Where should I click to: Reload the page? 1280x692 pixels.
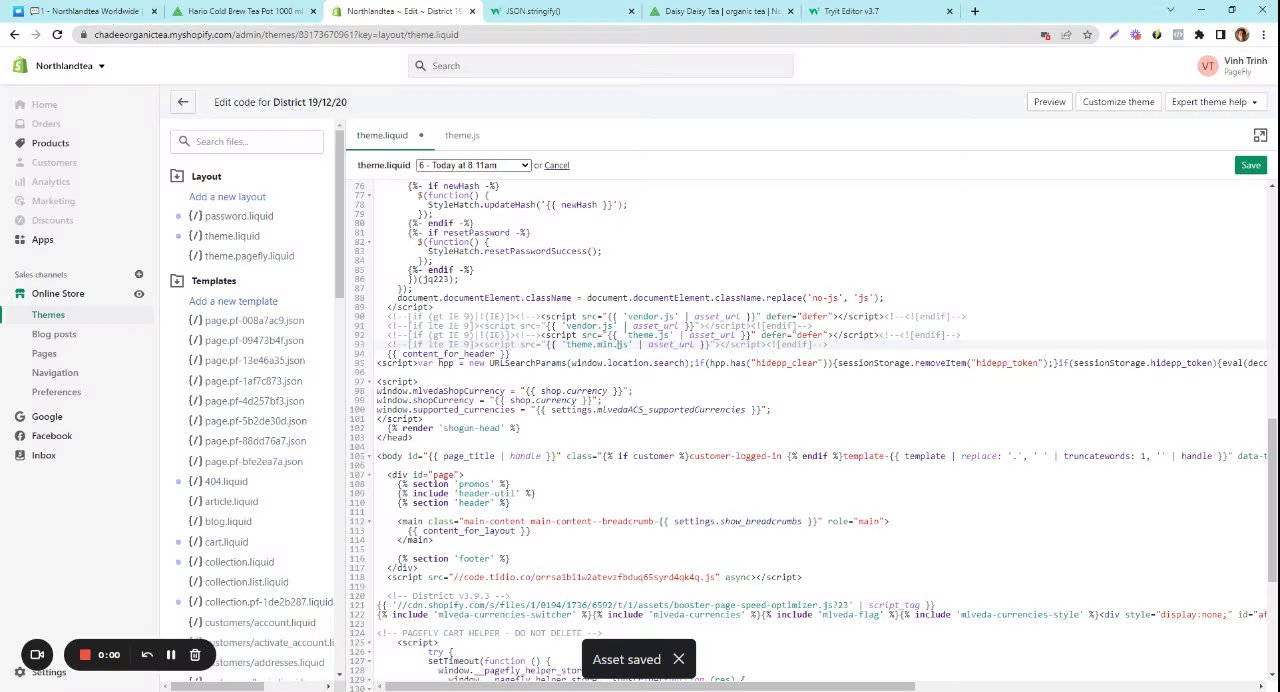click(57, 34)
